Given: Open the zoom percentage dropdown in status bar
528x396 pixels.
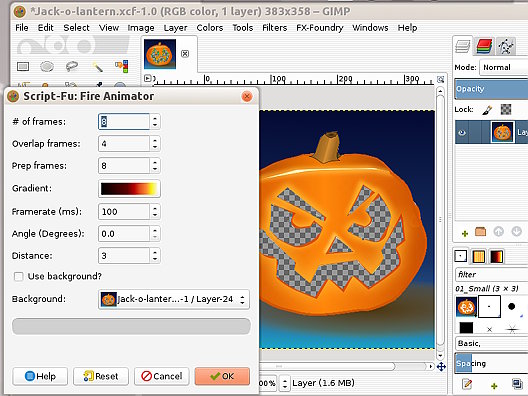Looking at the screenshot, I should pos(285,383).
